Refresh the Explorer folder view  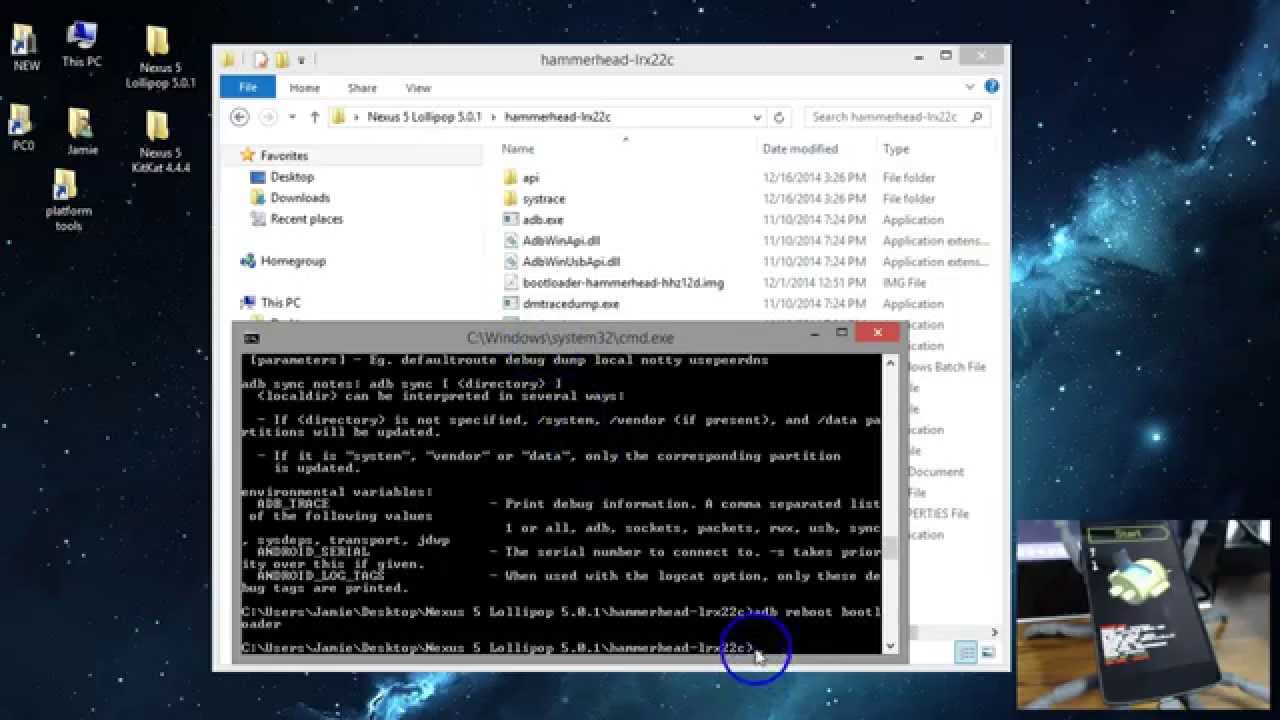(779, 117)
